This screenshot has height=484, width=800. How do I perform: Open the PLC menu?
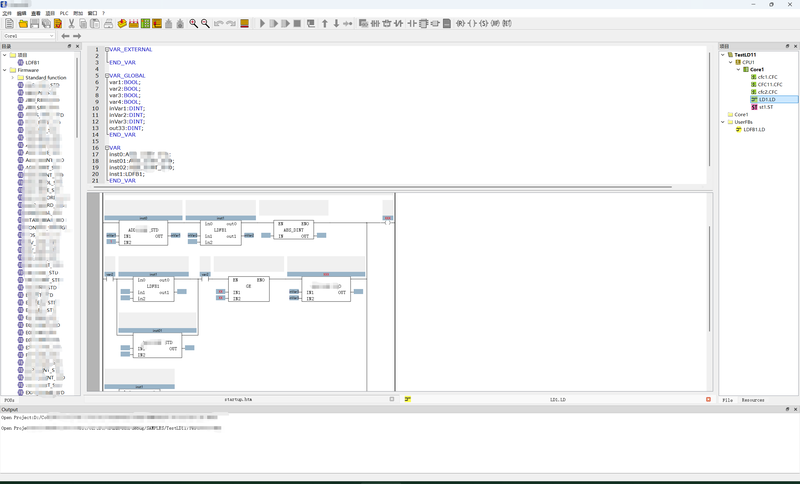pyautogui.click(x=63, y=13)
